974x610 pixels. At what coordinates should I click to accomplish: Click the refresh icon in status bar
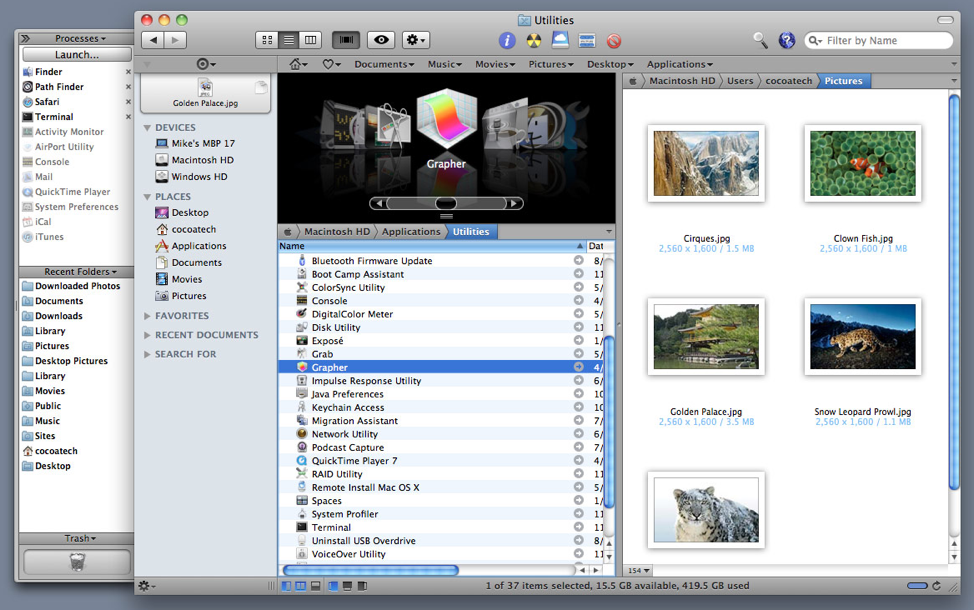coord(937,585)
